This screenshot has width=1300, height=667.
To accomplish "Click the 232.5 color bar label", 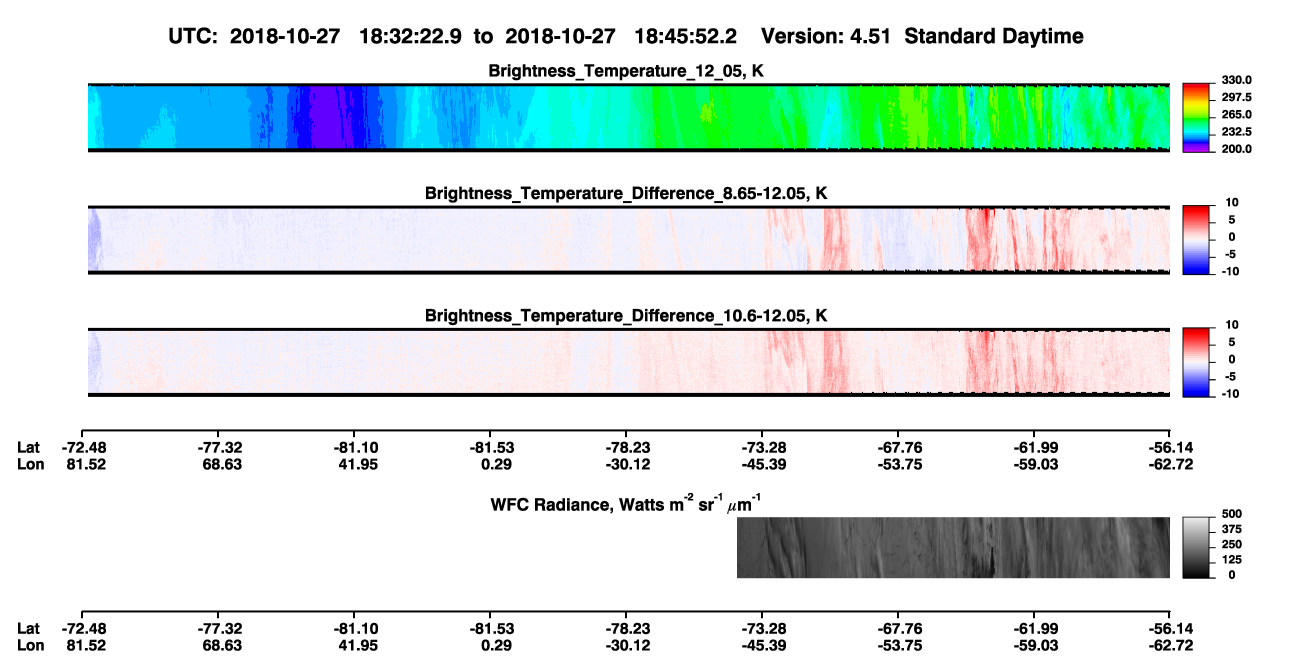I will (x=1235, y=131).
